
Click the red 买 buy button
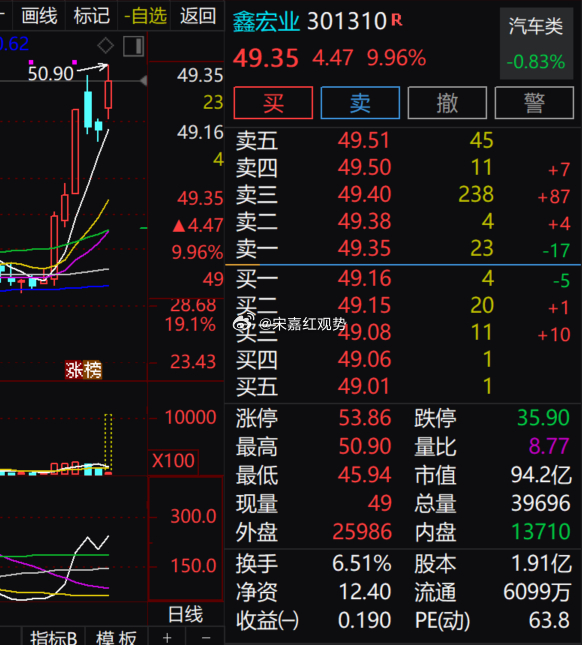(x=273, y=103)
